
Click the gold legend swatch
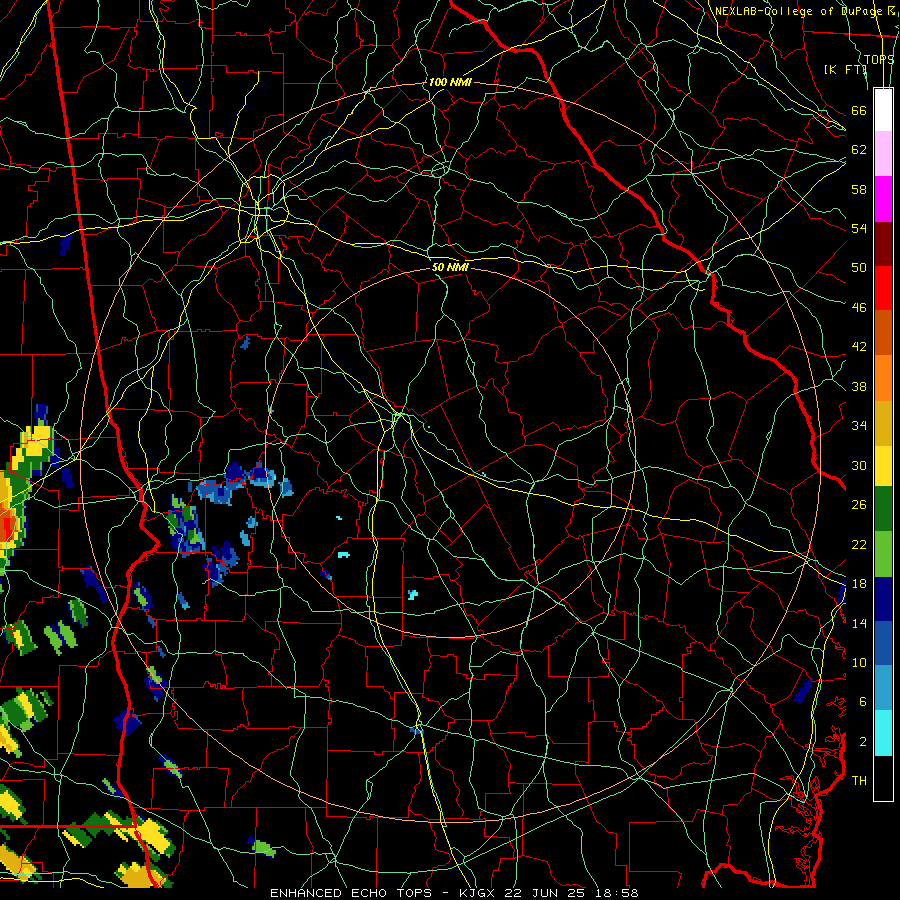pyautogui.click(x=883, y=423)
